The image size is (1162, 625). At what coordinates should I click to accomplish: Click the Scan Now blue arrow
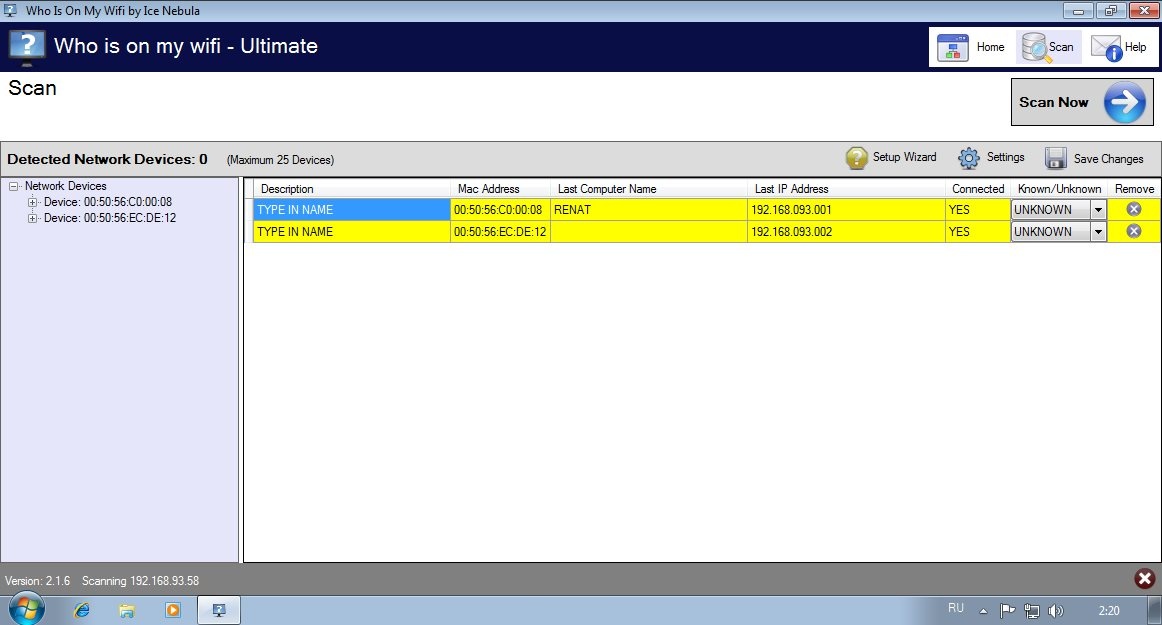coord(1125,102)
